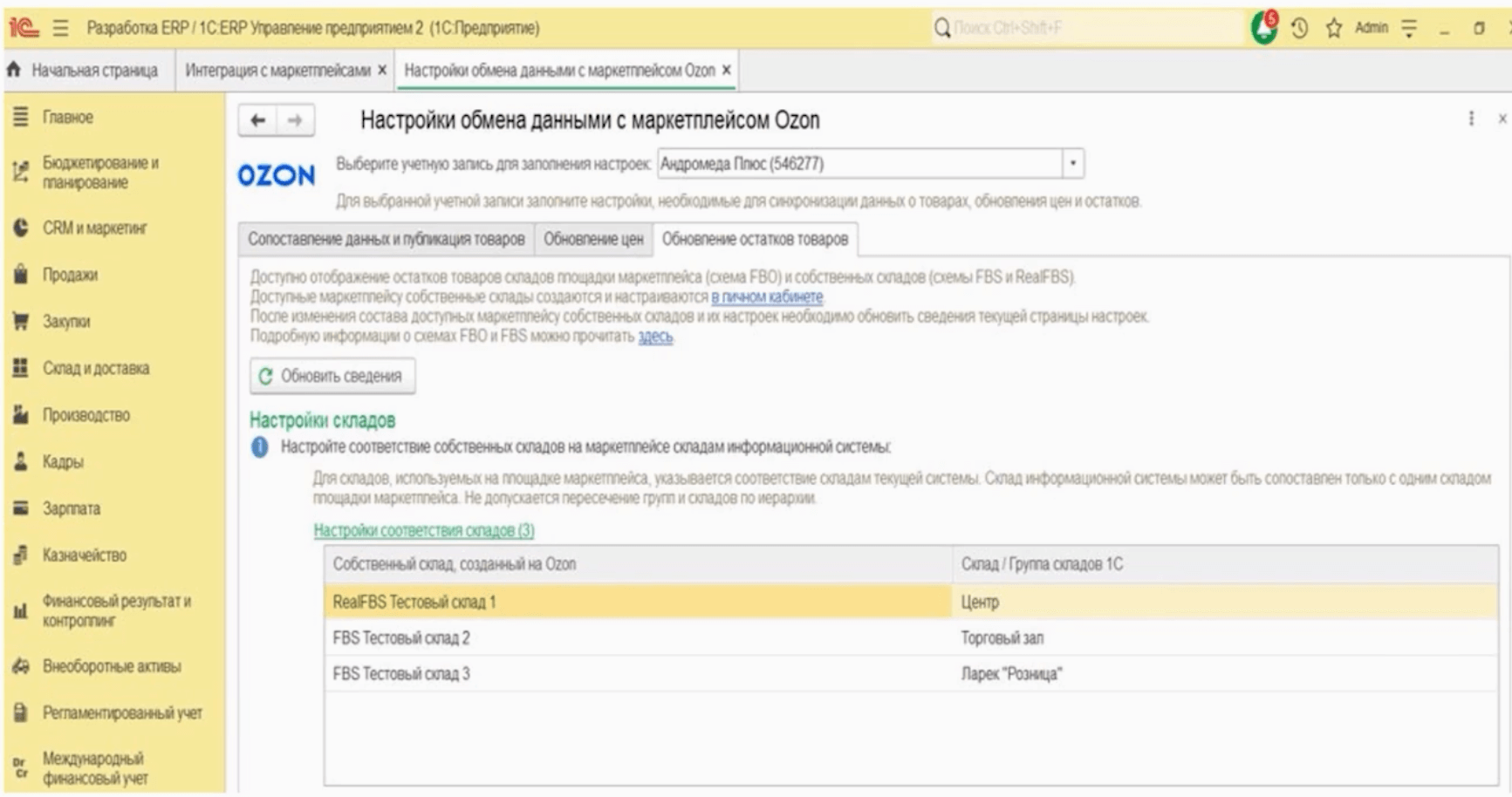Click the Обновить сведения button

point(332,376)
